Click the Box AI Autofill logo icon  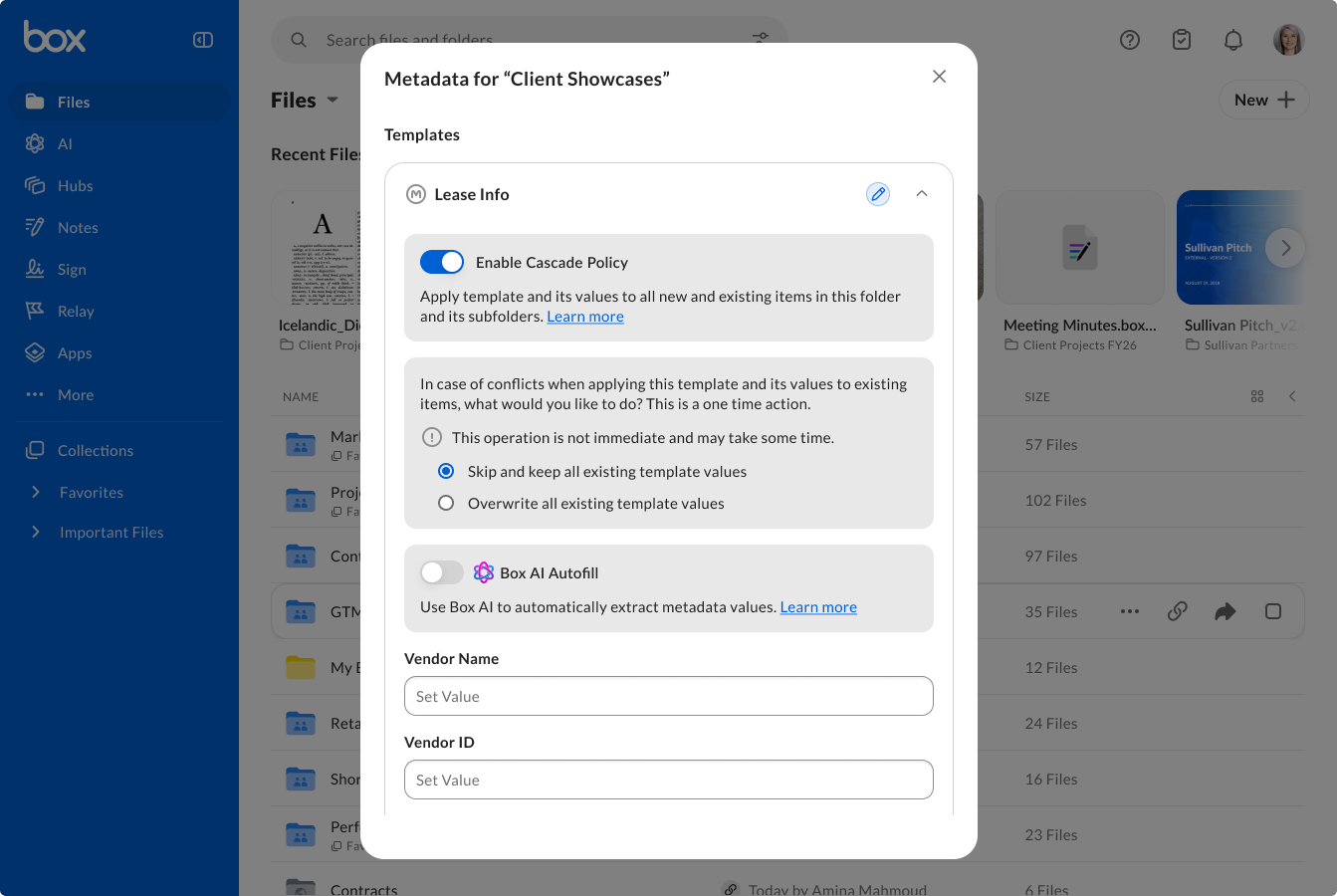click(x=484, y=572)
